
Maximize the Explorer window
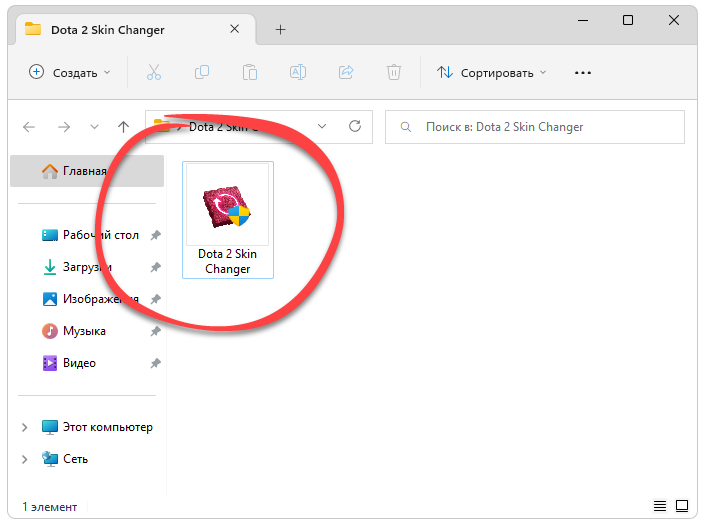click(628, 20)
